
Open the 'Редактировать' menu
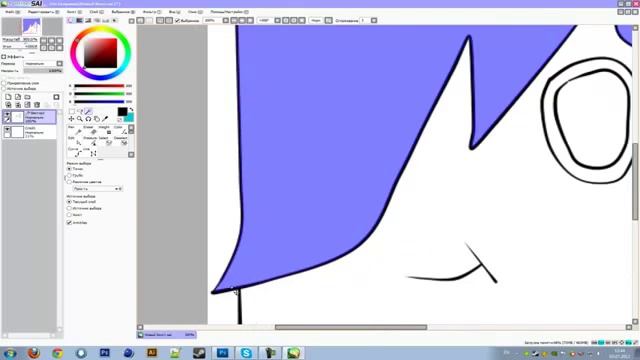43,12
